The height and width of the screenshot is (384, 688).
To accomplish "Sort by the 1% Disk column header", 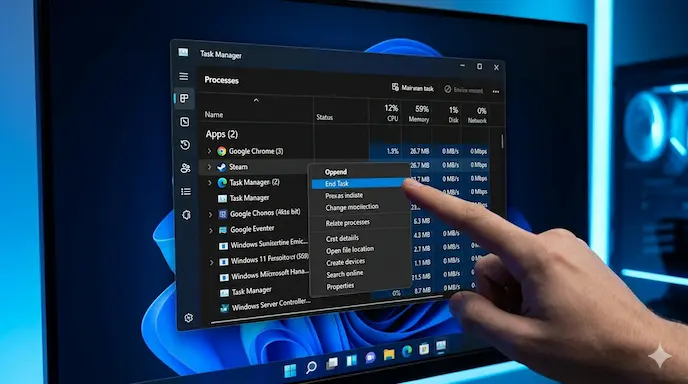I will pyautogui.click(x=453, y=115).
